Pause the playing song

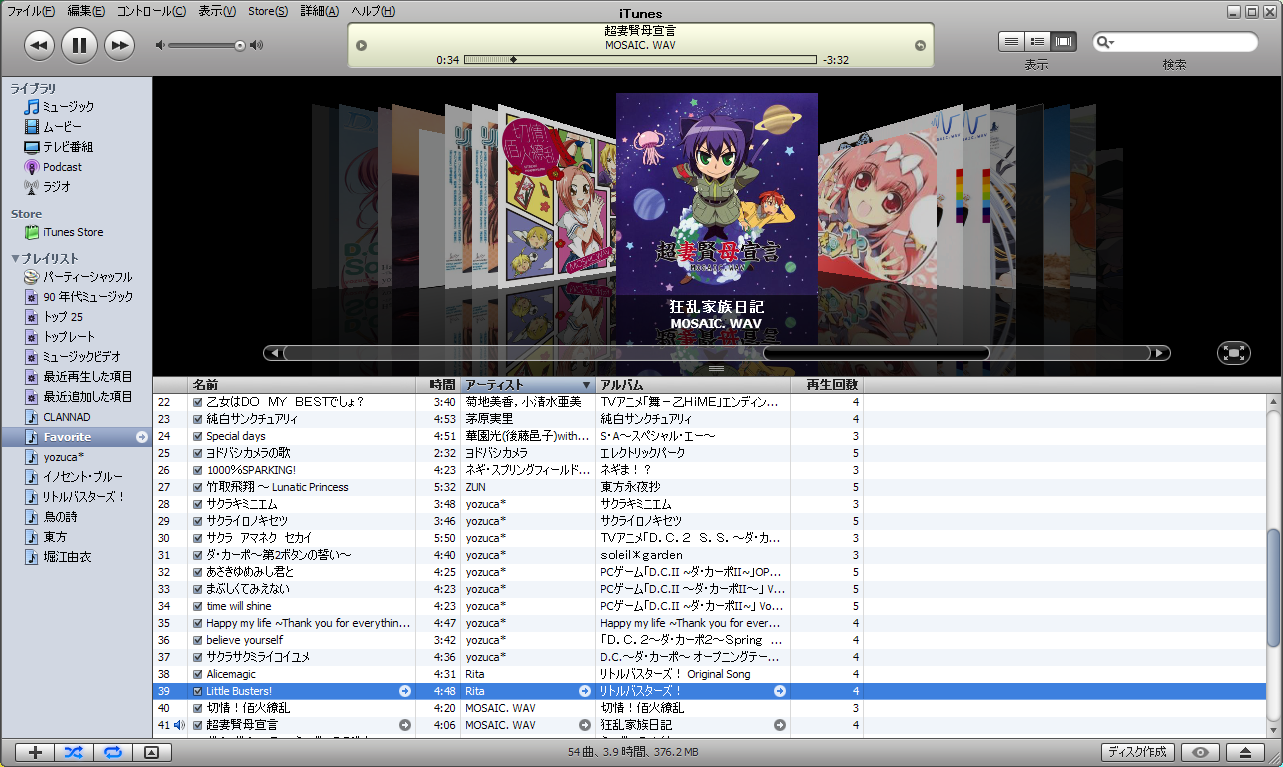pos(79,45)
